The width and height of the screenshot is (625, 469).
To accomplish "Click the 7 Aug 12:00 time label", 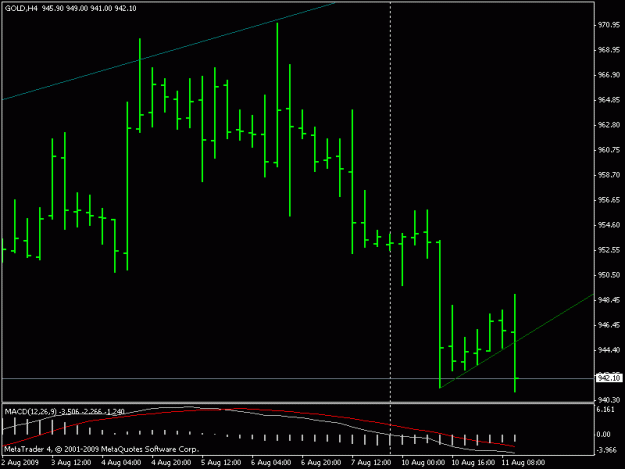I will [x=371, y=463].
